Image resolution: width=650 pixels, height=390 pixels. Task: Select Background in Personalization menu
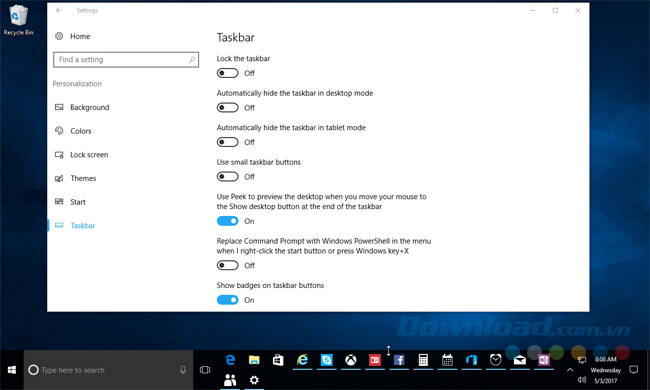[82, 107]
